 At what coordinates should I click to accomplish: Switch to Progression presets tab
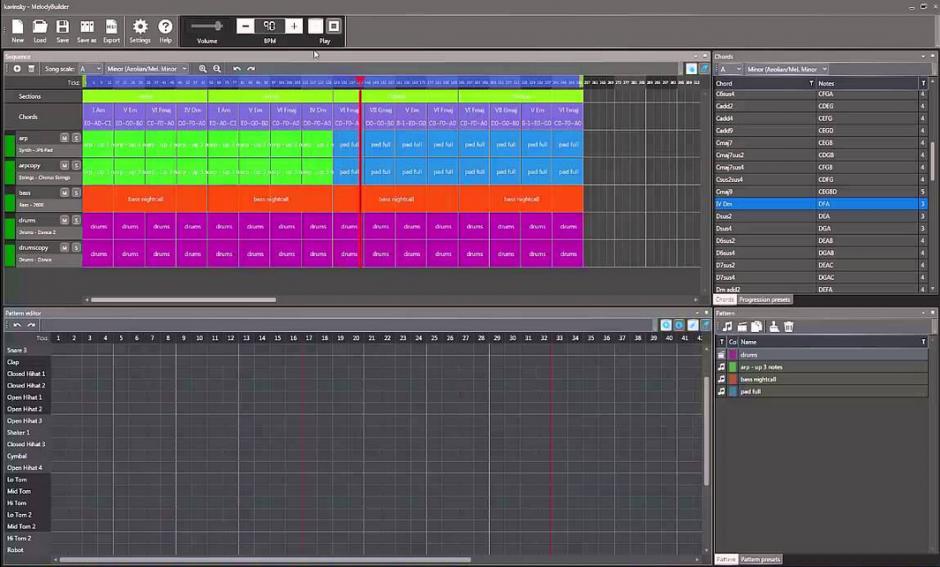click(764, 299)
